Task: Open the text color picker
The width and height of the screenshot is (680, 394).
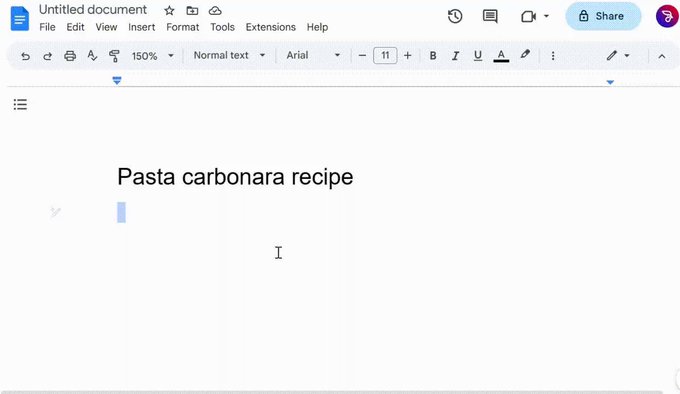Action: pyautogui.click(x=501, y=55)
